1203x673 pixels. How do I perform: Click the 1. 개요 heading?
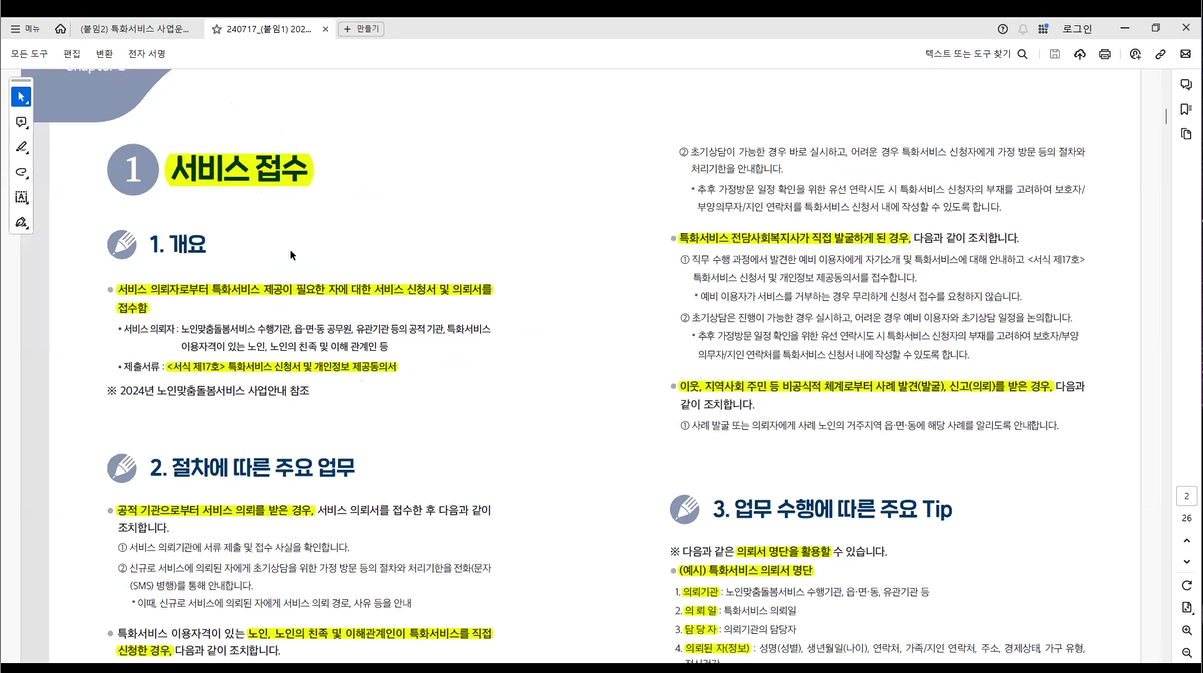coord(178,244)
